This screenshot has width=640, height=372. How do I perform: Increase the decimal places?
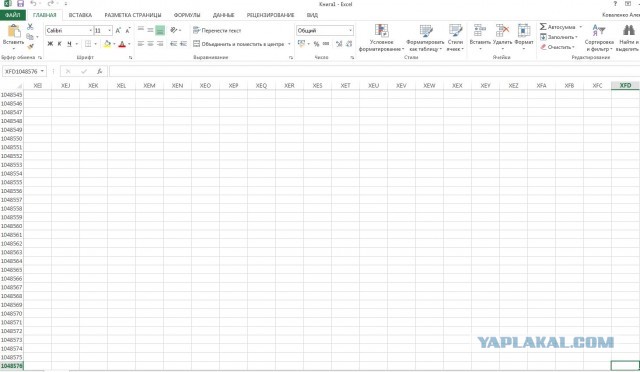[339, 44]
